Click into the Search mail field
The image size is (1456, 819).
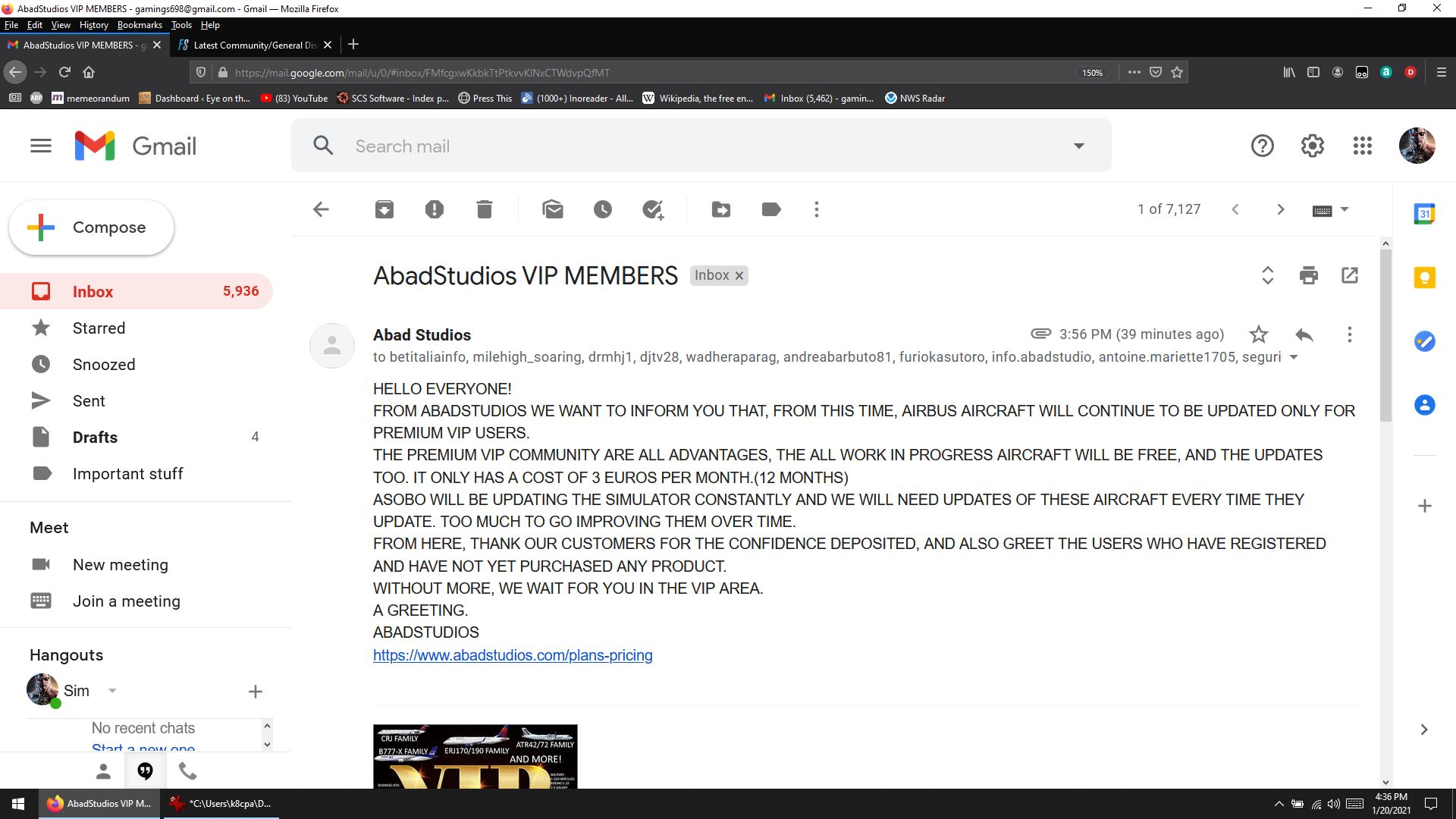pyautogui.click(x=682, y=146)
